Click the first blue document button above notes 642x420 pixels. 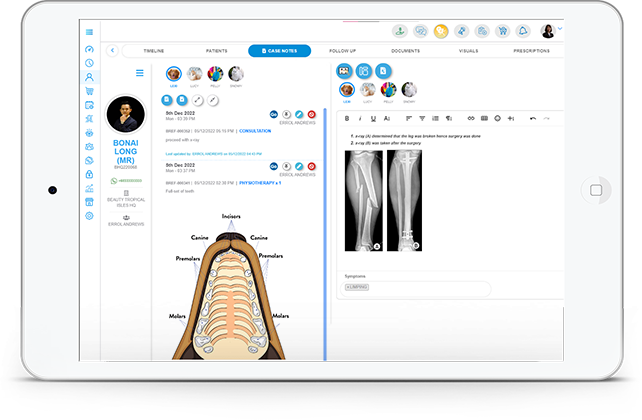tap(167, 100)
